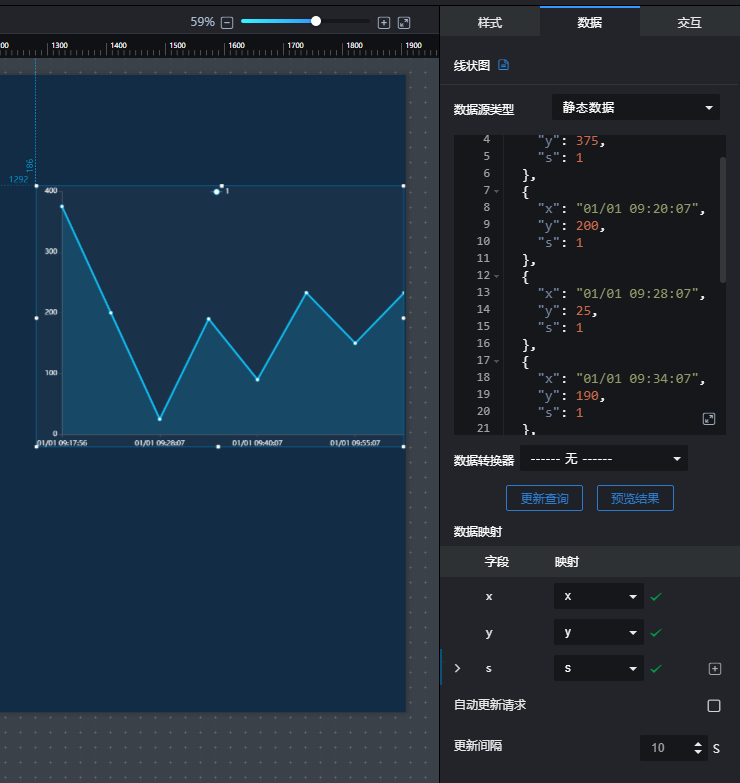Click the code editor vertical scrollbar

(723, 220)
